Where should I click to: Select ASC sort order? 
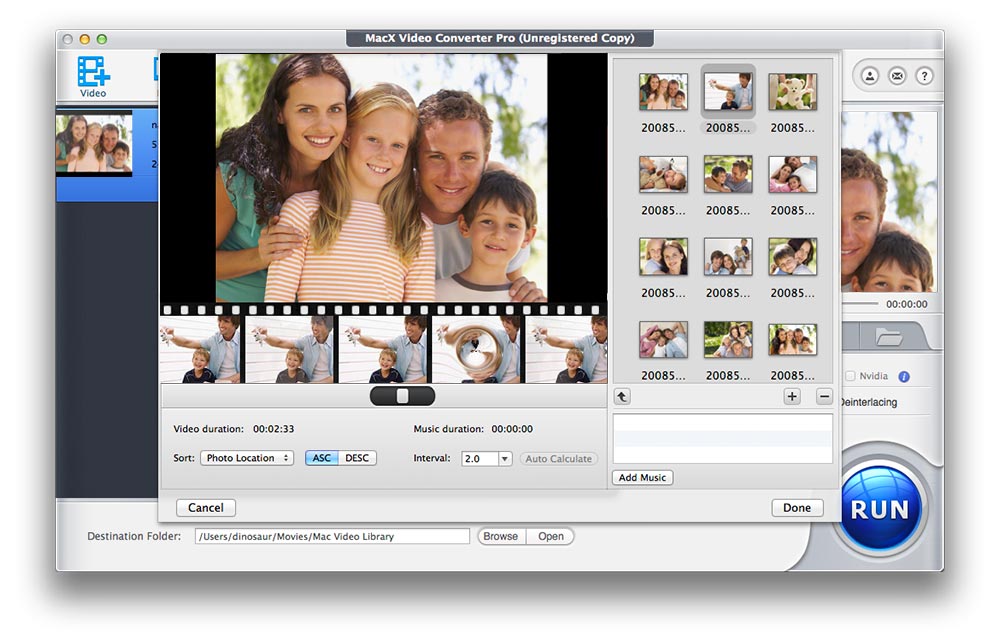pyautogui.click(x=321, y=458)
